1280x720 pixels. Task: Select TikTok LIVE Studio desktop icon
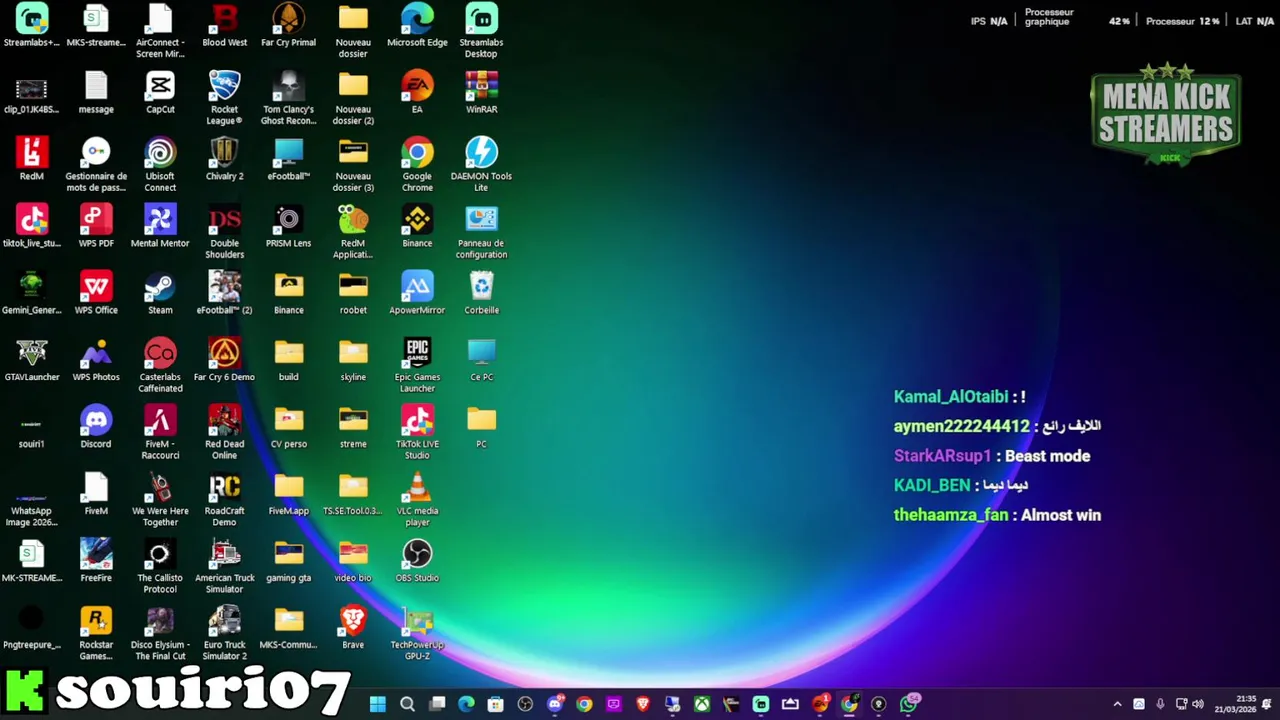(417, 432)
